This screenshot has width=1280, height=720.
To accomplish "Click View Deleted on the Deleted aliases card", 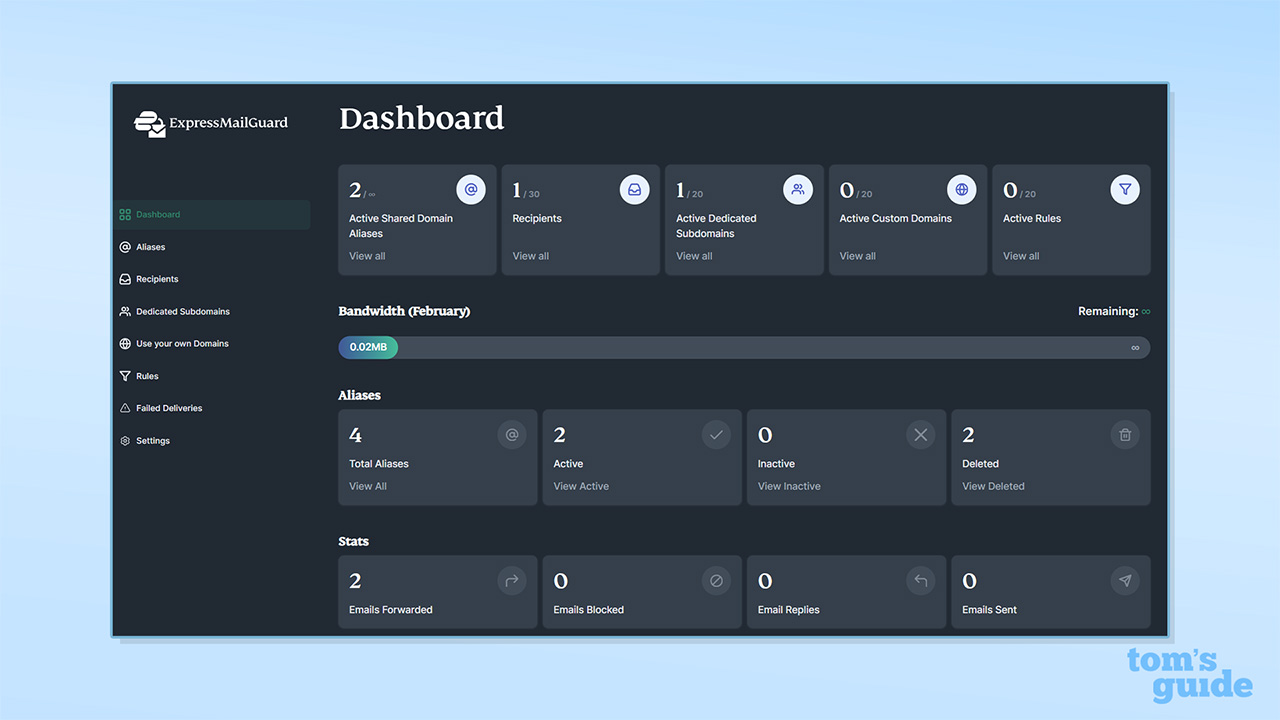I will 993,486.
